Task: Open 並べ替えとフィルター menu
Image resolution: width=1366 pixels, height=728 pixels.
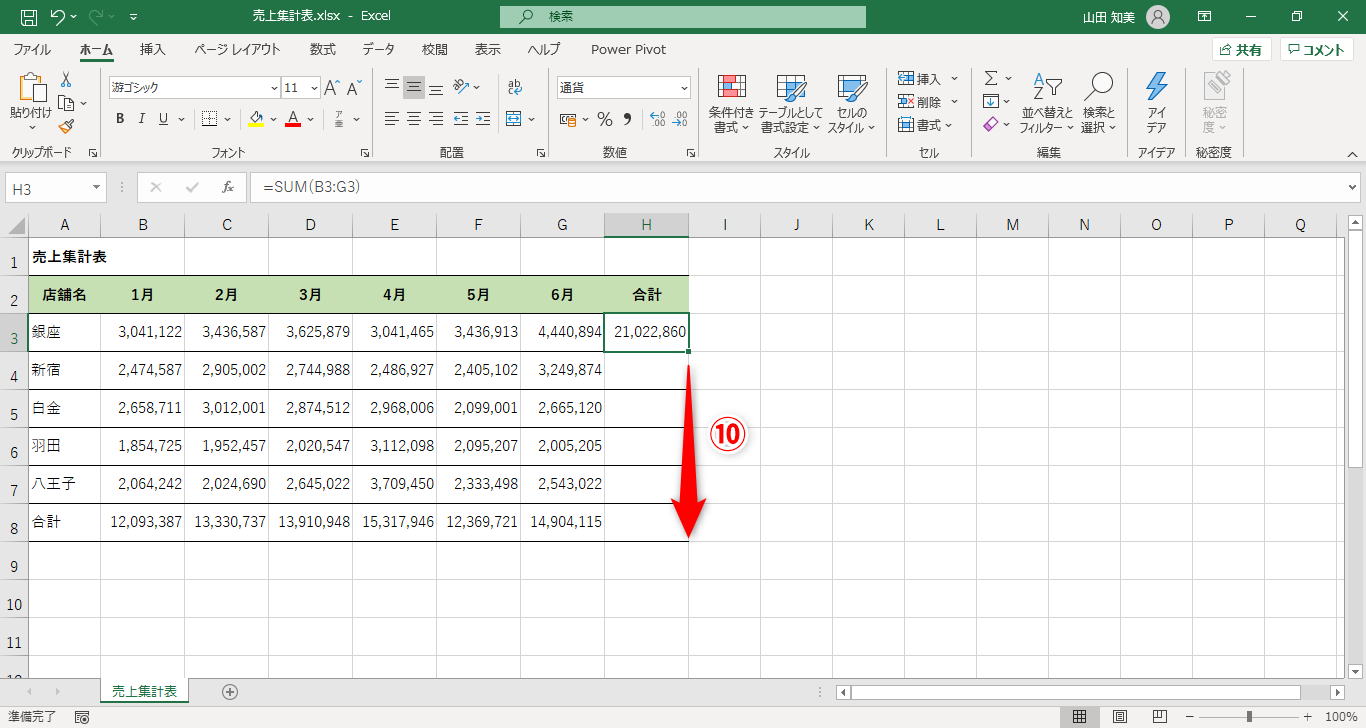Action: click(1046, 103)
